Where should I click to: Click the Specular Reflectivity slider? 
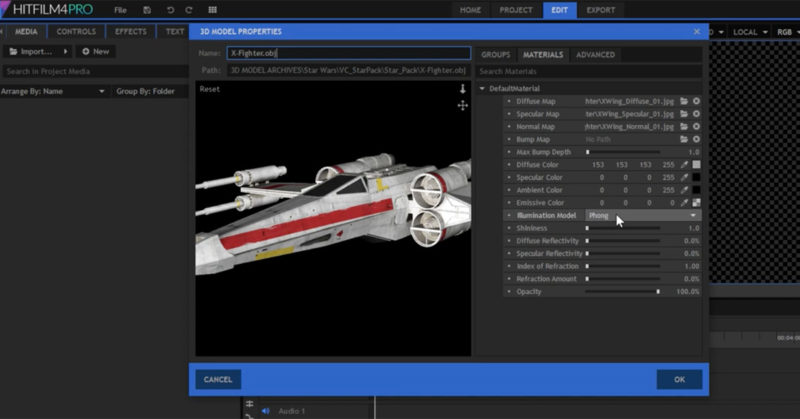[x=623, y=254]
